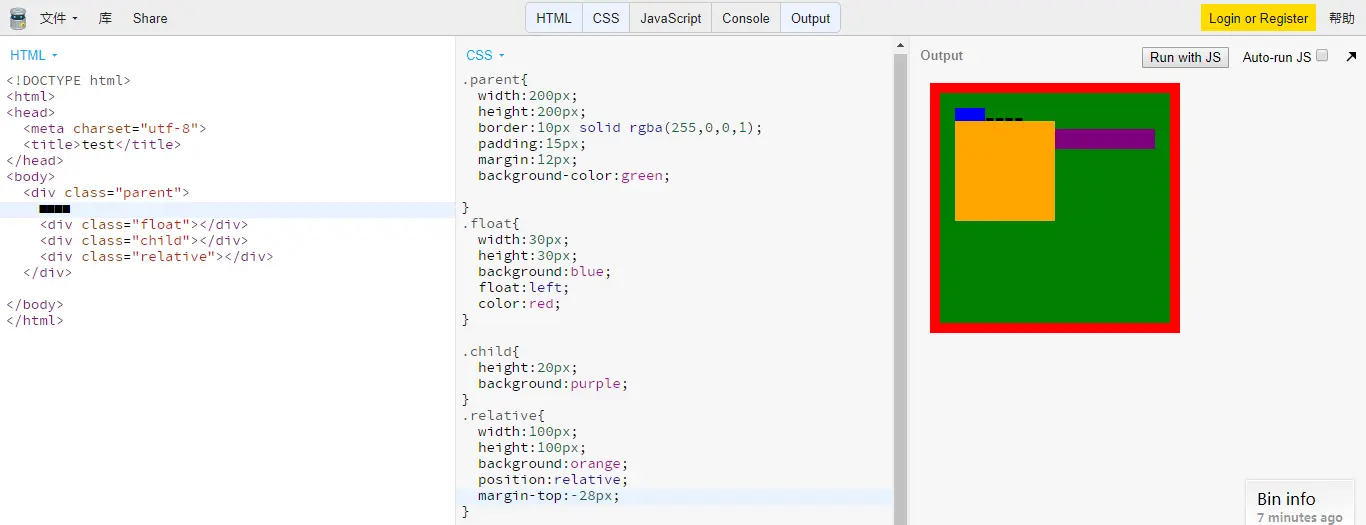Viewport: 1366px width, 525px height.
Task: Click the CSS panel vertical scrollbar
Action: (x=900, y=290)
